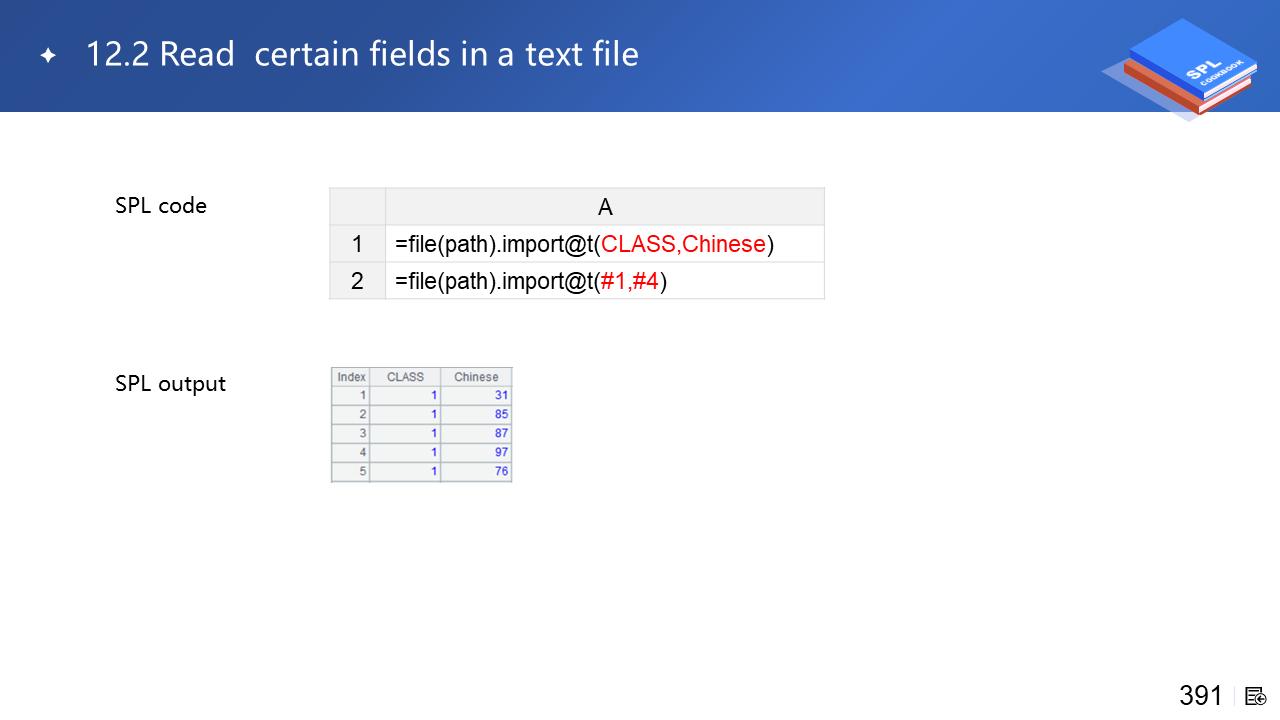The height and width of the screenshot is (720, 1280).
Task: Click the CLASS column header in output
Action: (405, 377)
